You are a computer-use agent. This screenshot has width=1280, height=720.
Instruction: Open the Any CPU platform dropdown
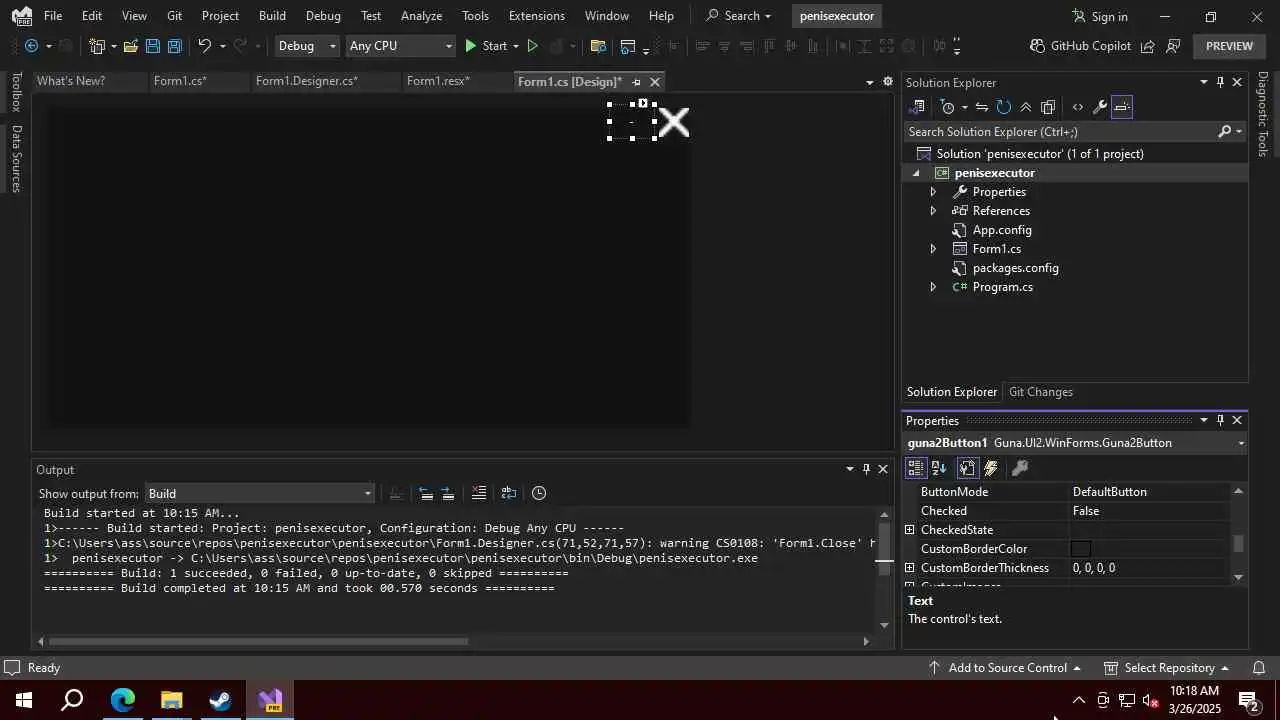point(400,46)
